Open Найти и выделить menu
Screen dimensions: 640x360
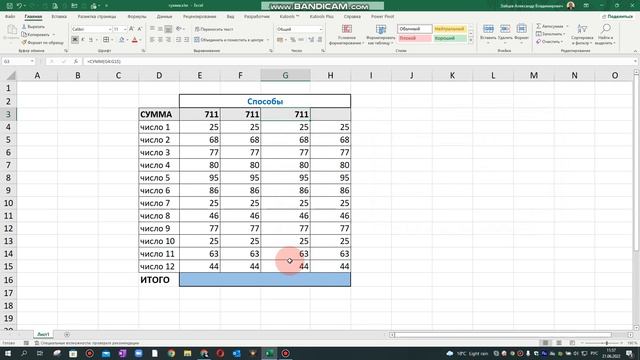click(x=605, y=34)
